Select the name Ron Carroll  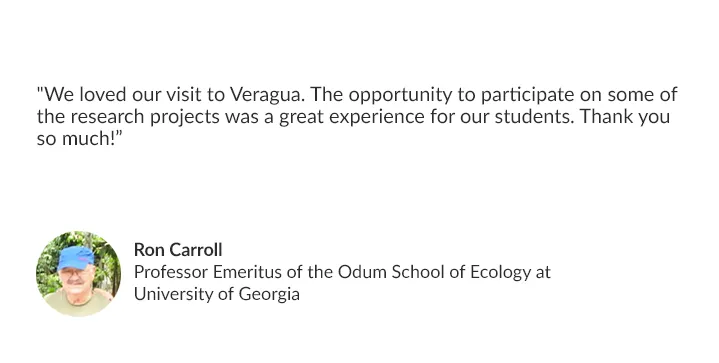click(178, 250)
